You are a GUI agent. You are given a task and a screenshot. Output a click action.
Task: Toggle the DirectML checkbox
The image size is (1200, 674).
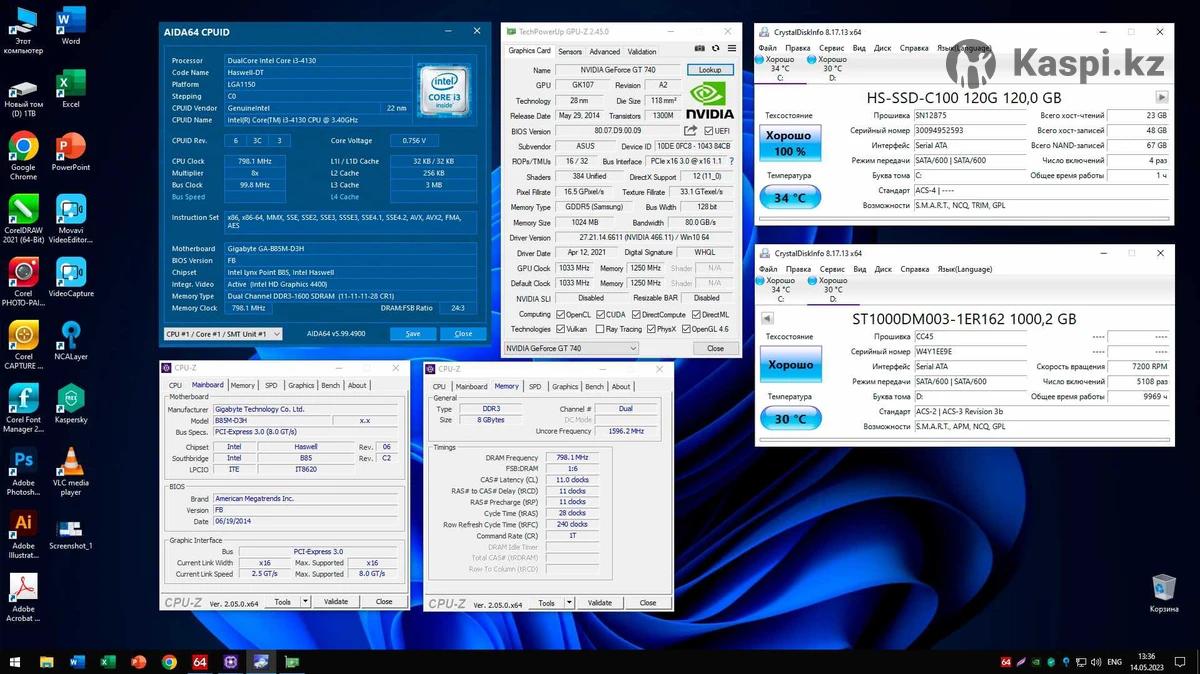(x=695, y=314)
